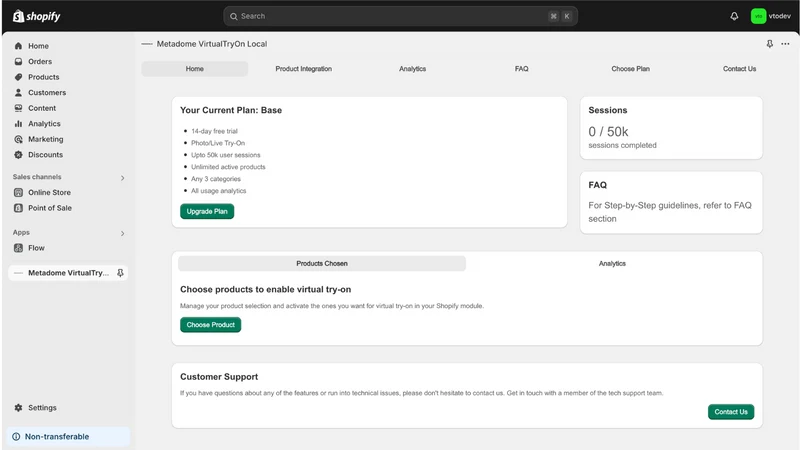
Task: Click the Point of Sale icon
Action: pyautogui.click(x=18, y=208)
